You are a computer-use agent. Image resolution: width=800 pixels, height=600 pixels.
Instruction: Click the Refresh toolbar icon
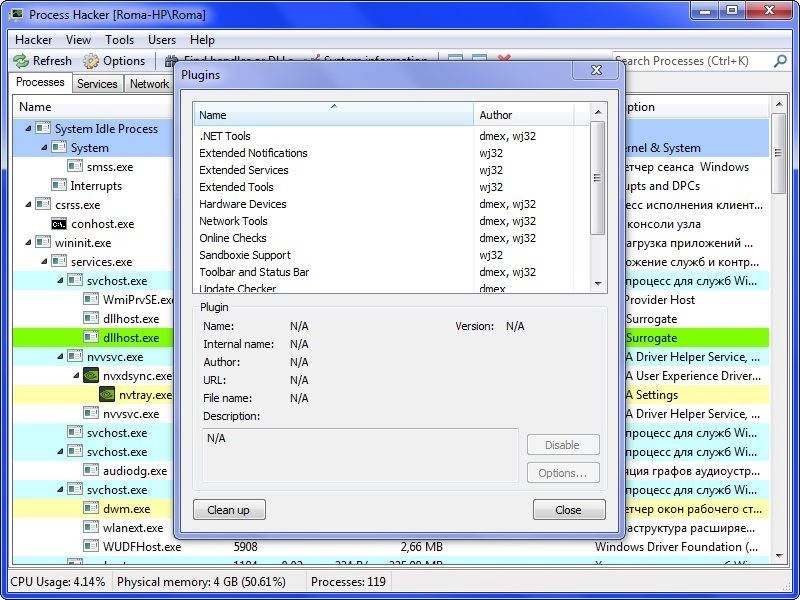point(21,61)
